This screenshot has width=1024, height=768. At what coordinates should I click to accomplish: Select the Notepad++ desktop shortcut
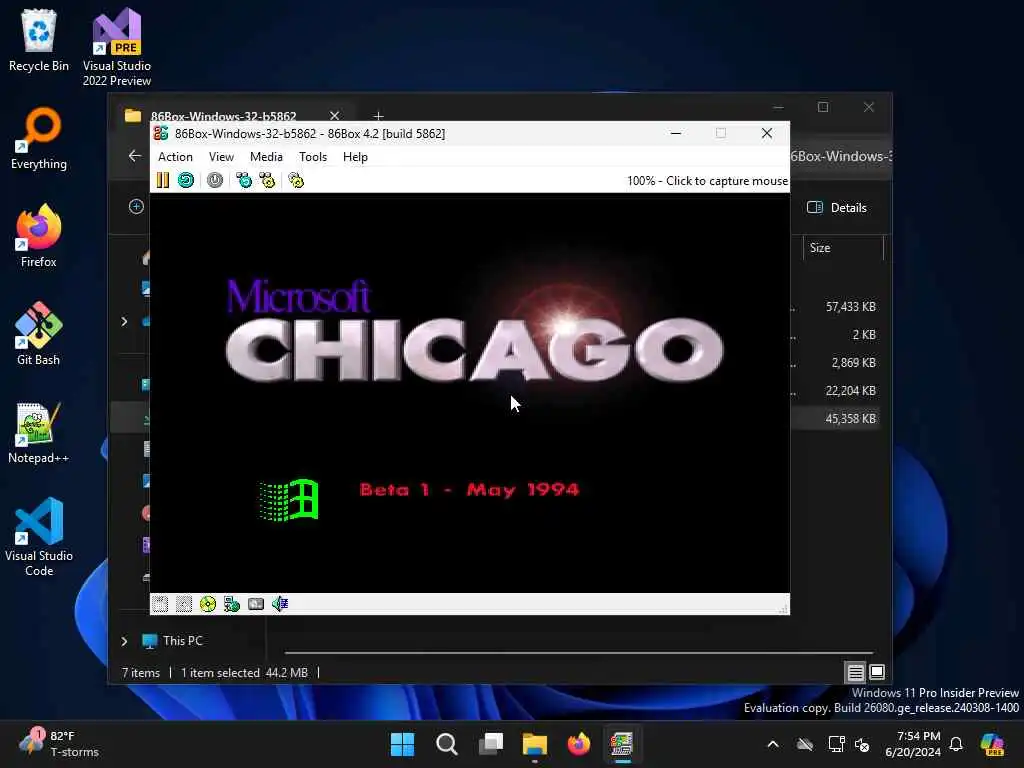39,432
